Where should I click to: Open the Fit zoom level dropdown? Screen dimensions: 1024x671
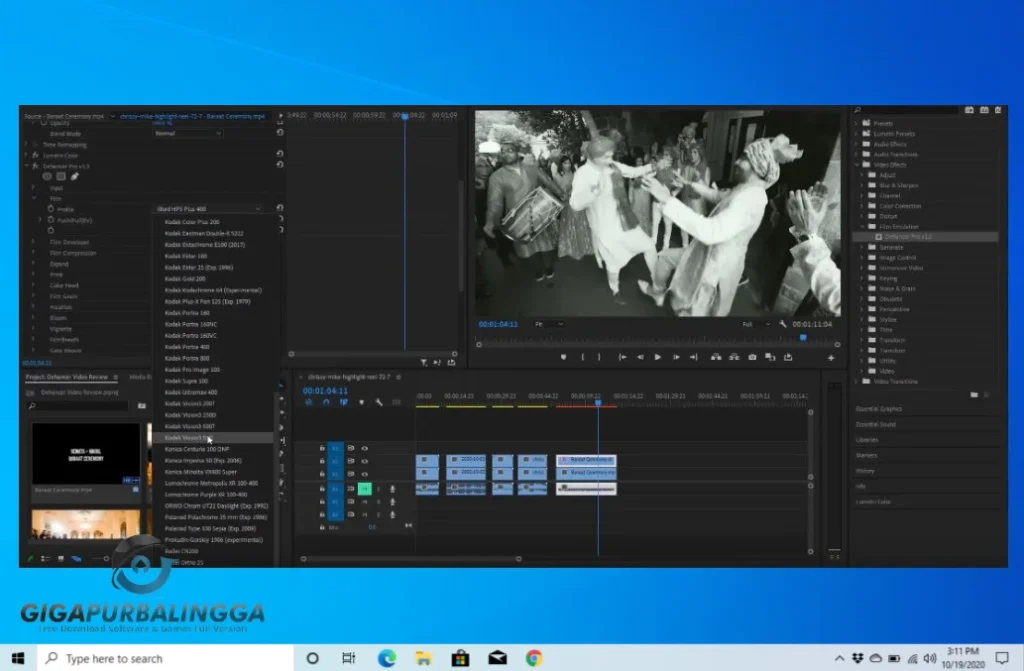[x=549, y=324]
